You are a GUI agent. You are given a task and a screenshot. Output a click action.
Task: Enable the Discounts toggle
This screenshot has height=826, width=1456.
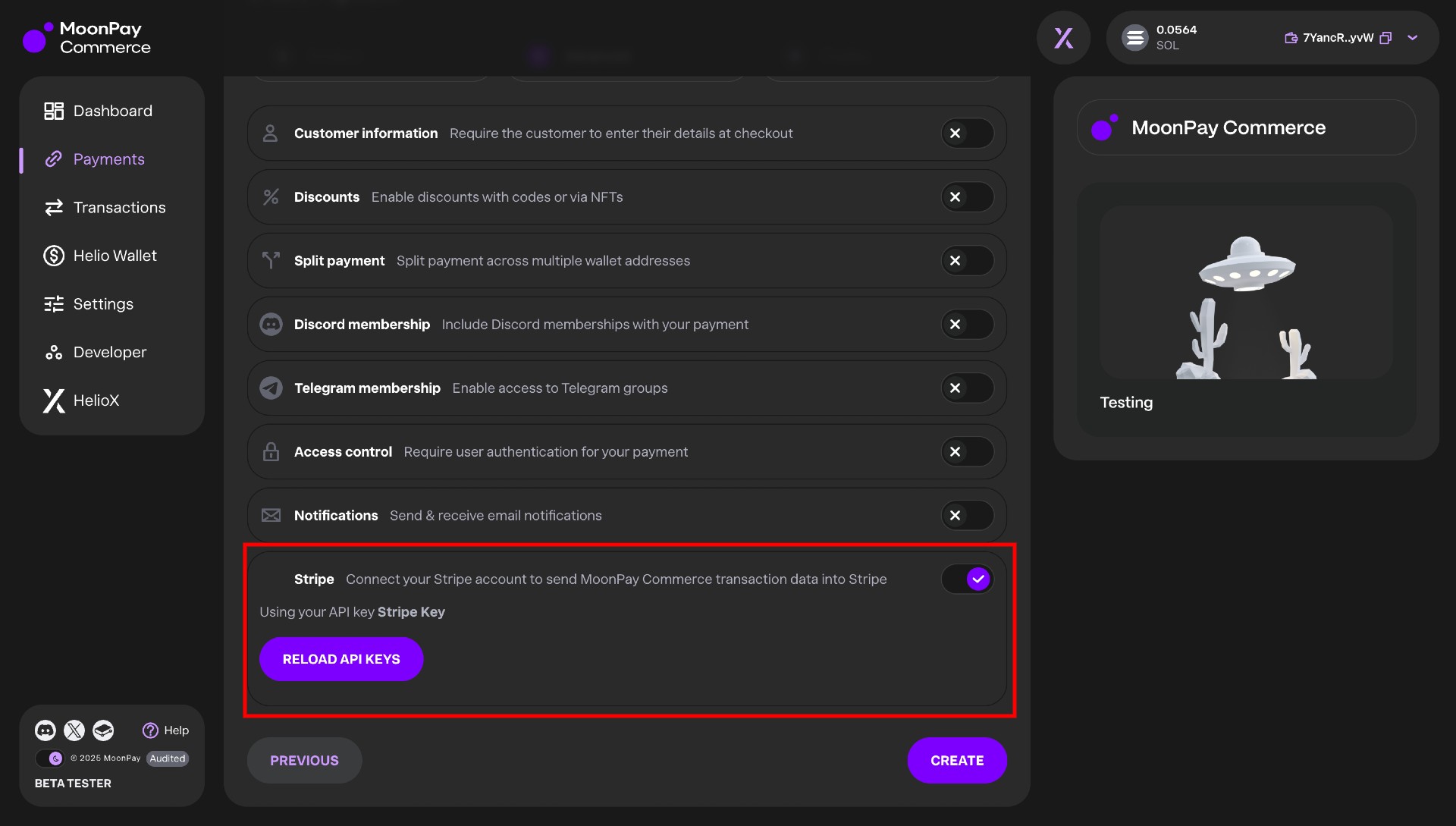tap(967, 197)
